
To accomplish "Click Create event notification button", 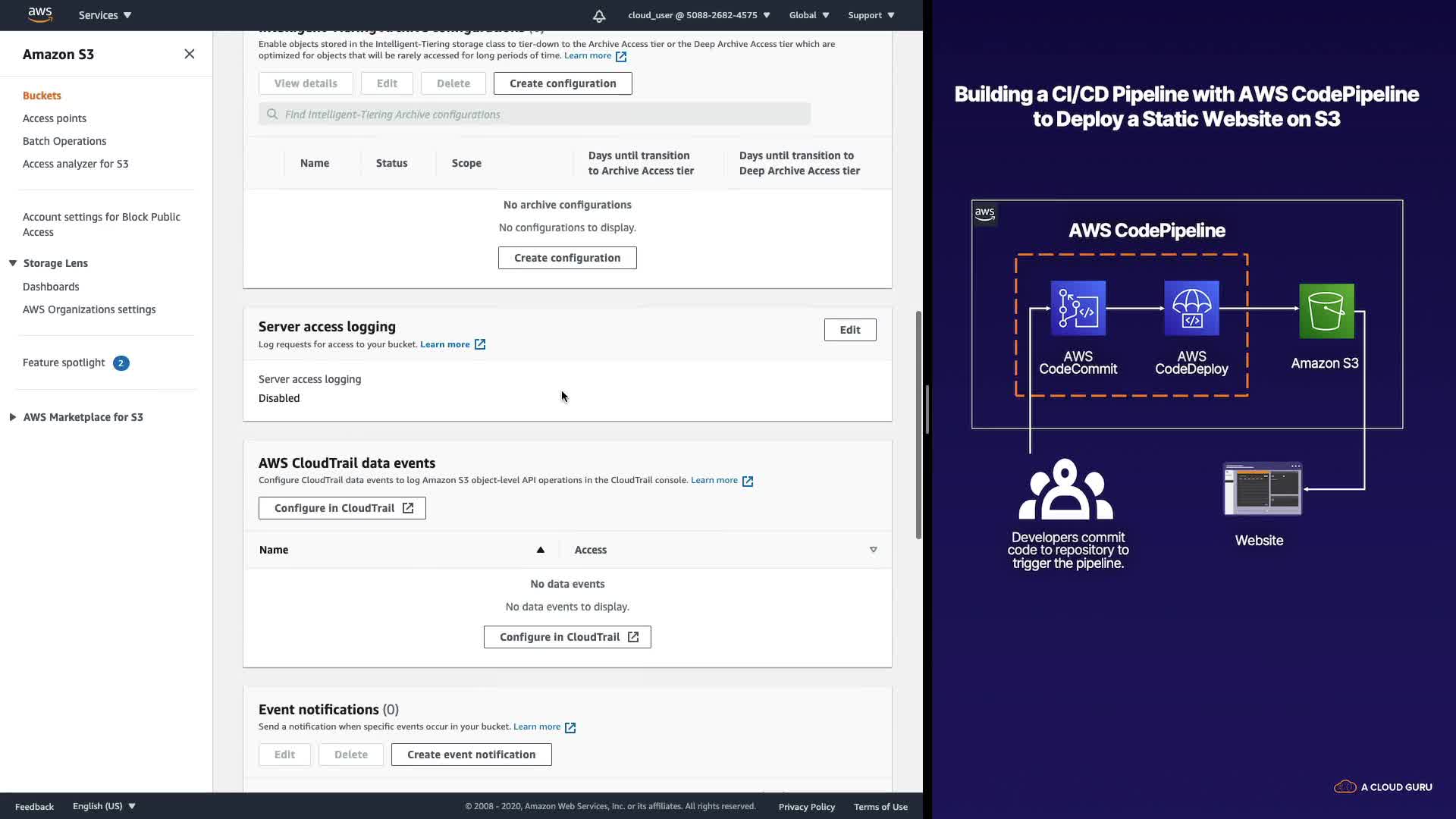I will click(471, 755).
